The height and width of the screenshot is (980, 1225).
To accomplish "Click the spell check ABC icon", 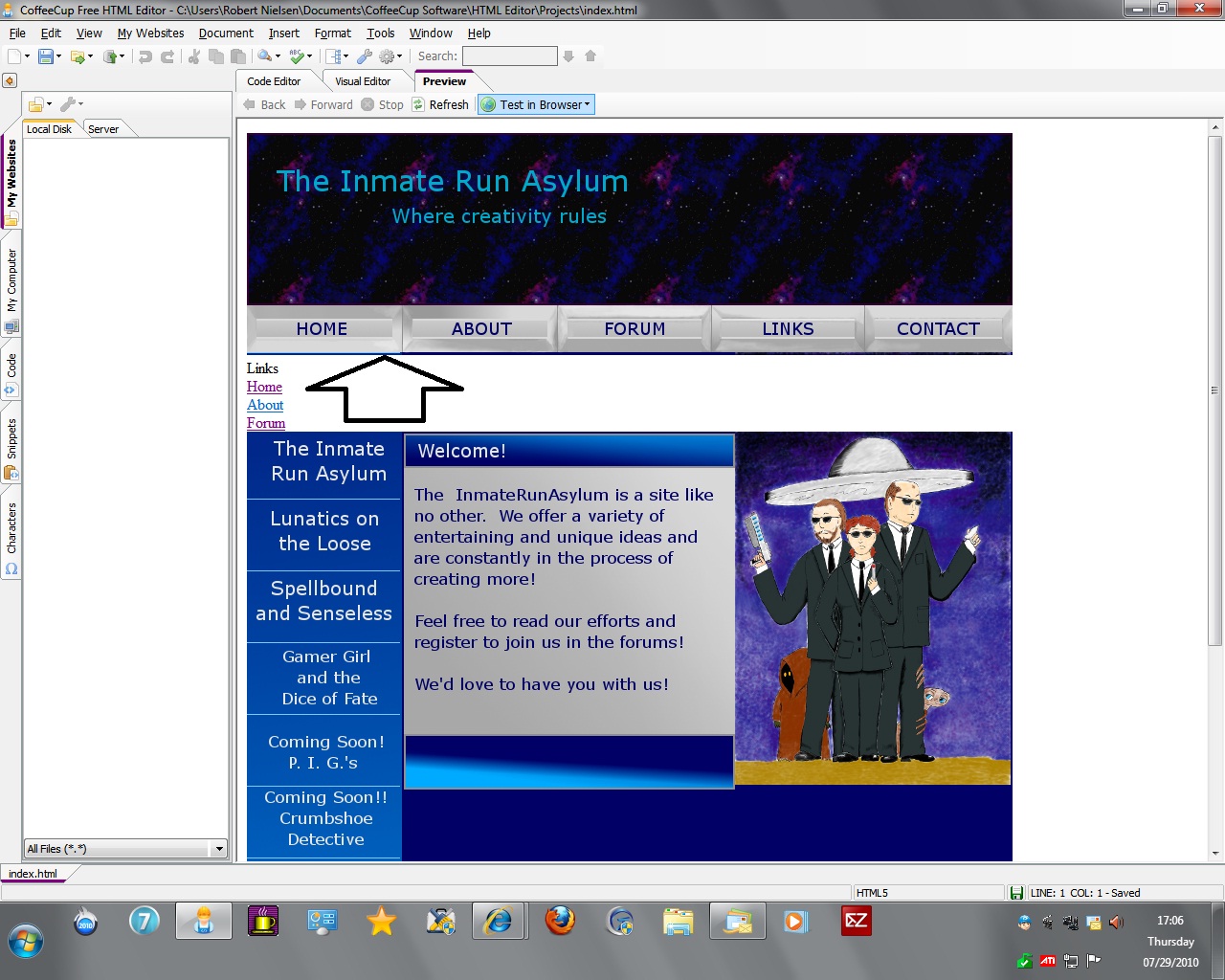I will click(298, 56).
